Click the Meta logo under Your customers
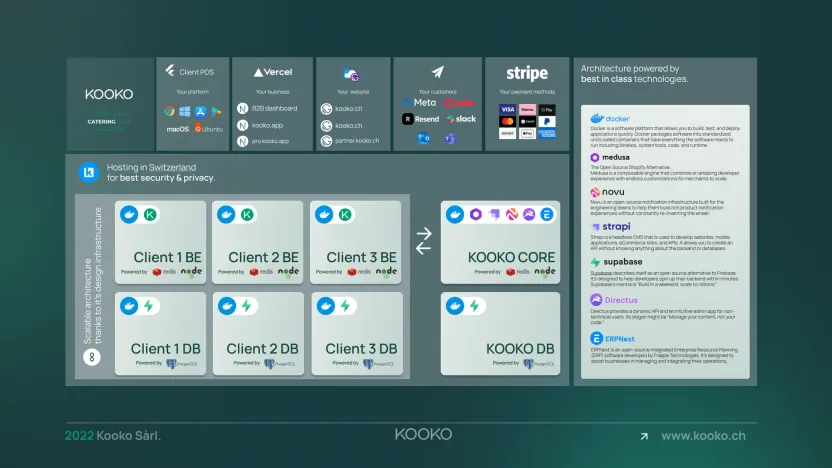 419,102
